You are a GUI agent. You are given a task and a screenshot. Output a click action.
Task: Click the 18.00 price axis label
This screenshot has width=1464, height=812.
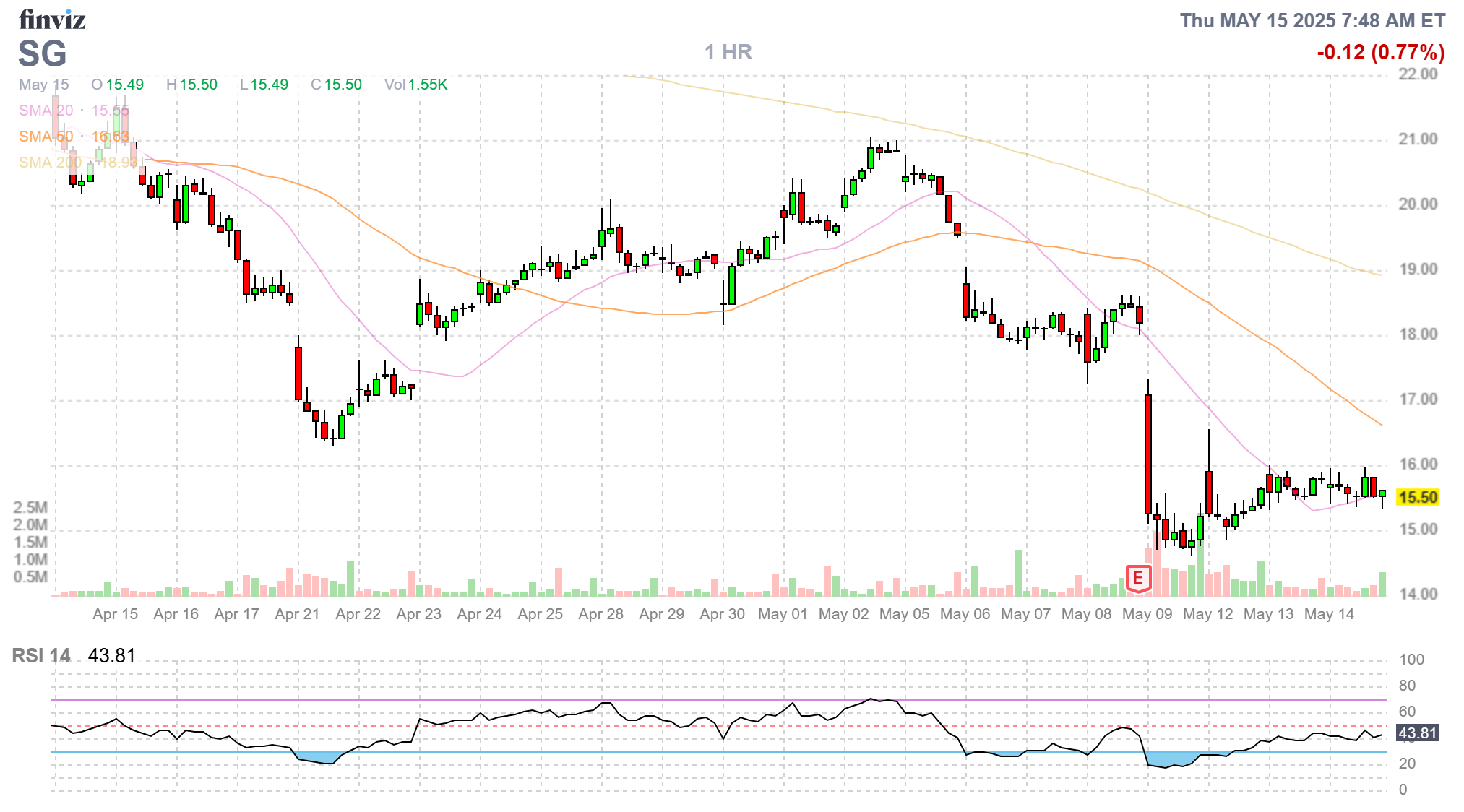[x=1418, y=334]
